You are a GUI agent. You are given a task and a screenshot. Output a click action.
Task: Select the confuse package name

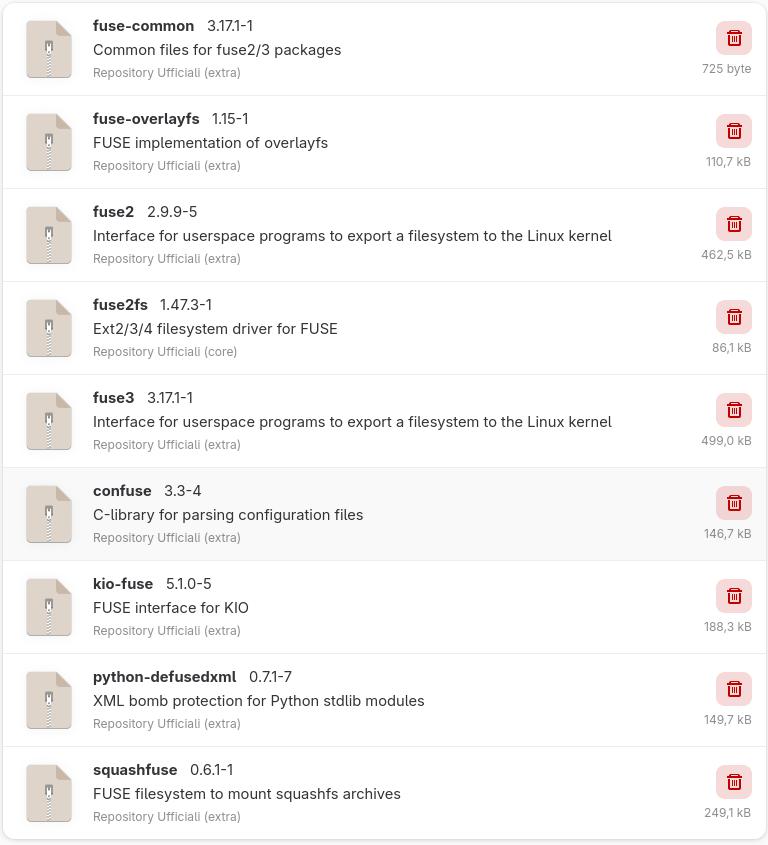122,491
